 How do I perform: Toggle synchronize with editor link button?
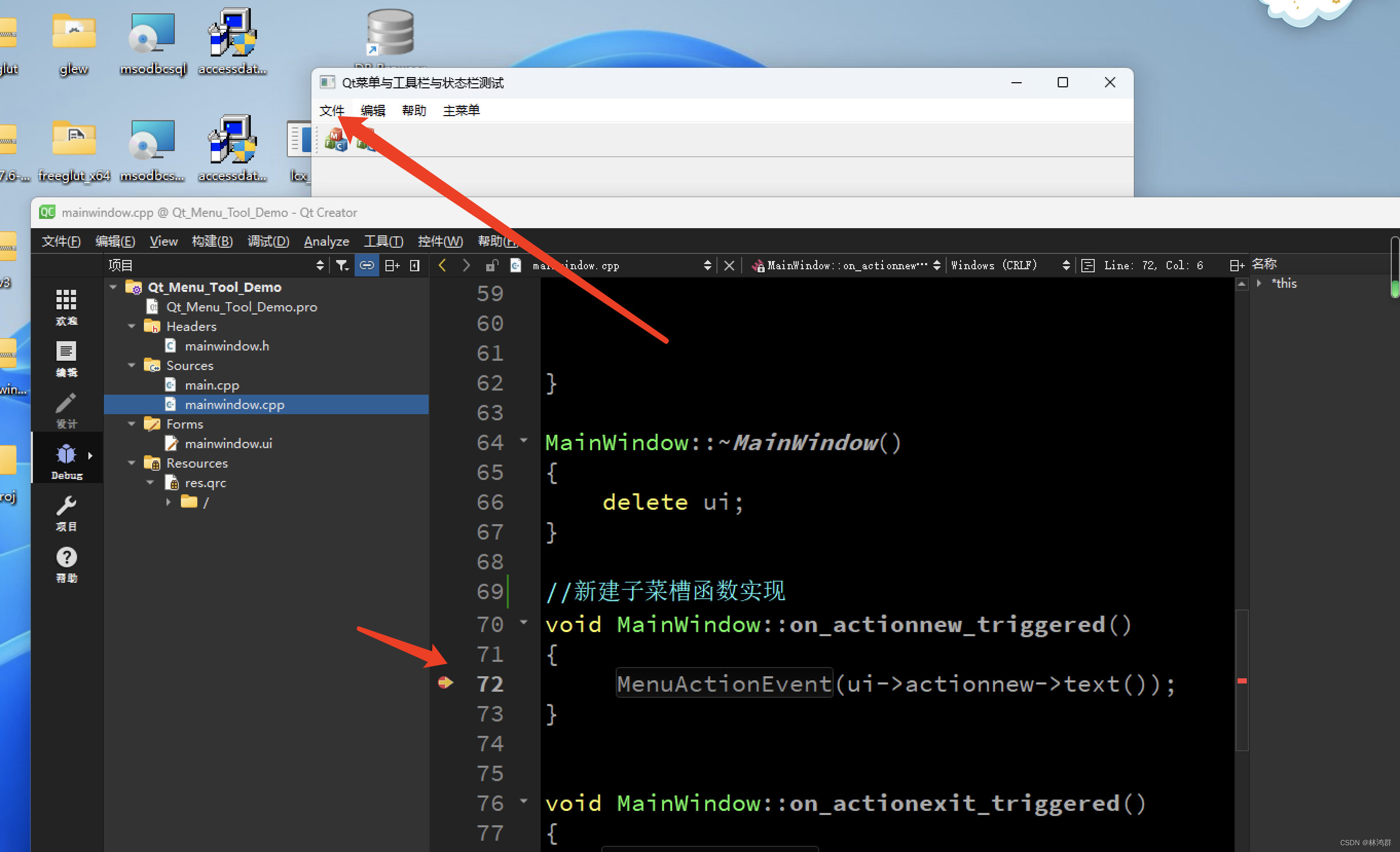click(x=366, y=265)
